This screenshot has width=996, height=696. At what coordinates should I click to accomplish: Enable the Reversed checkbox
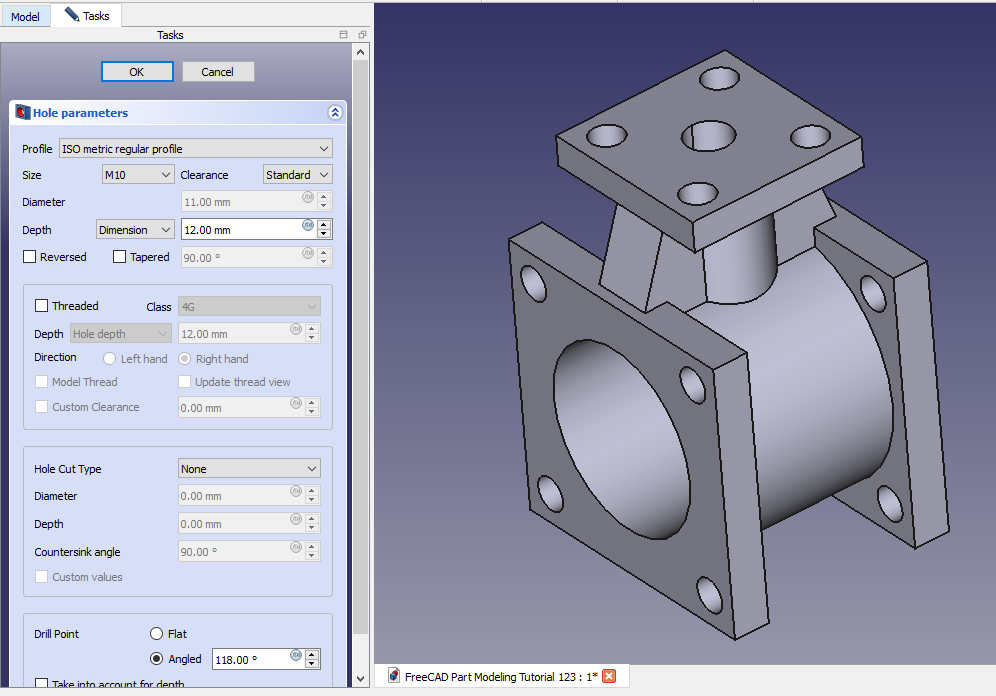point(29,257)
